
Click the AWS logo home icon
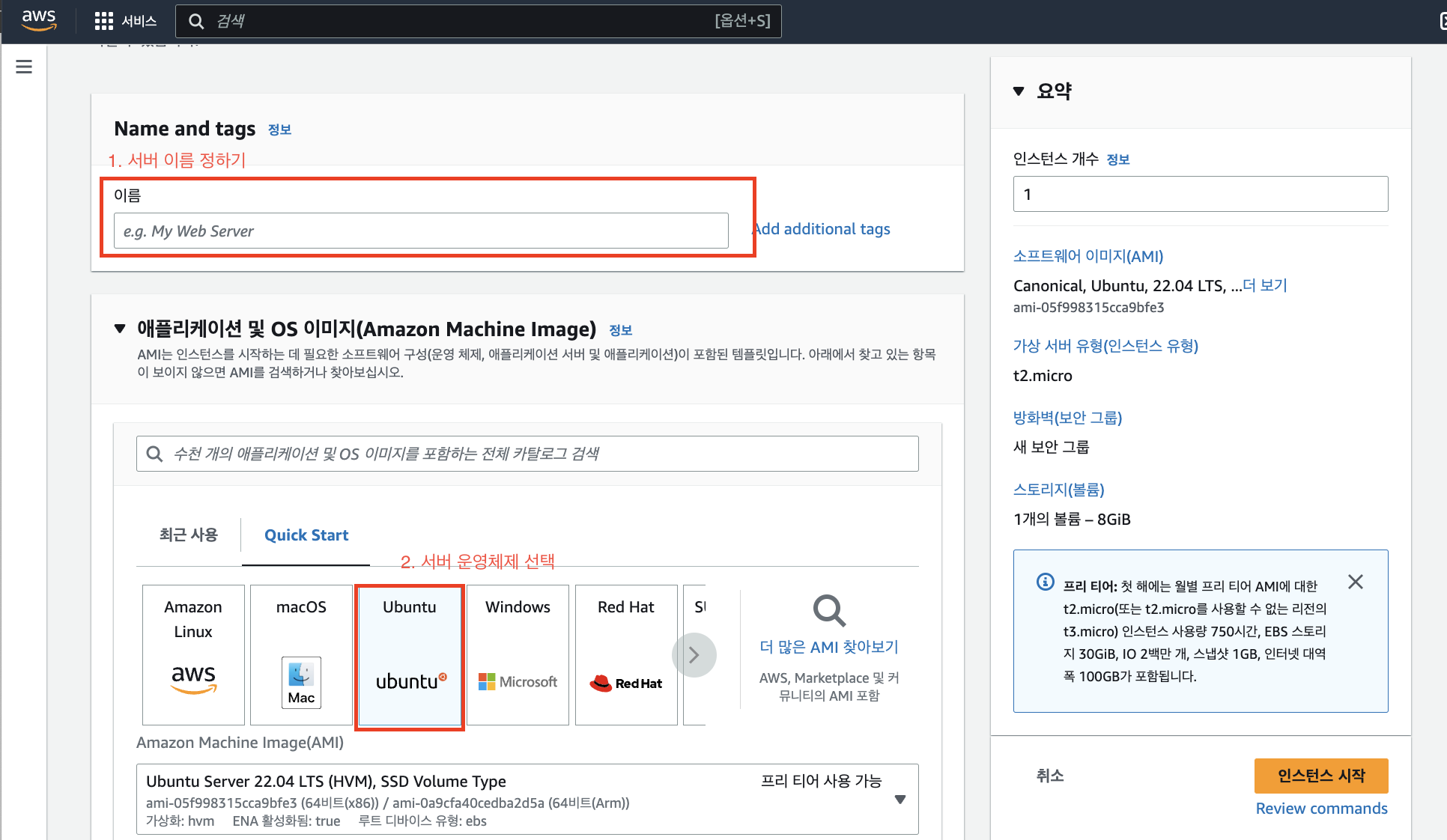pyautogui.click(x=39, y=20)
